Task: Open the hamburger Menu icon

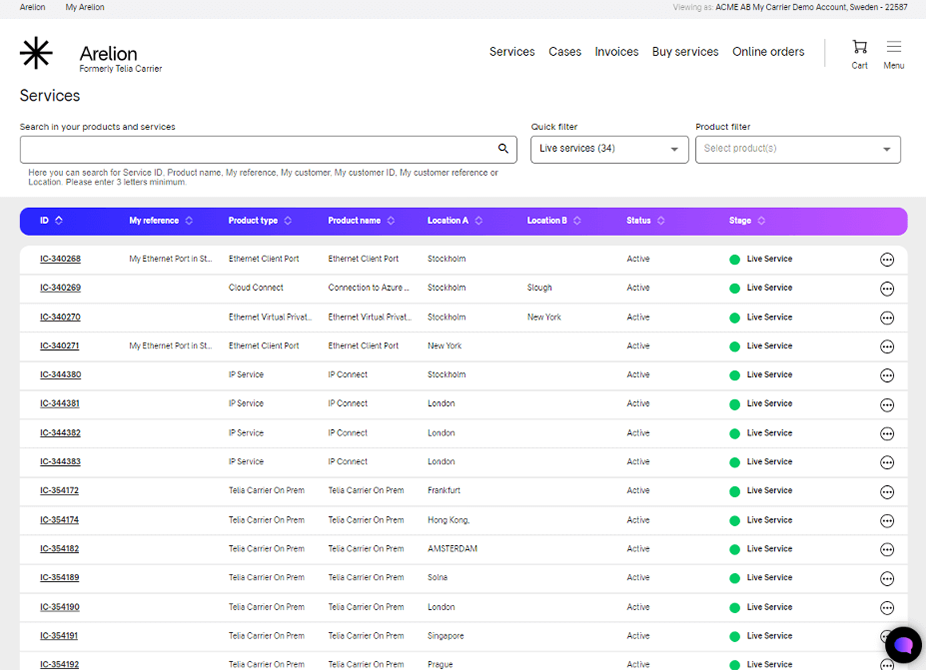Action: [894, 54]
